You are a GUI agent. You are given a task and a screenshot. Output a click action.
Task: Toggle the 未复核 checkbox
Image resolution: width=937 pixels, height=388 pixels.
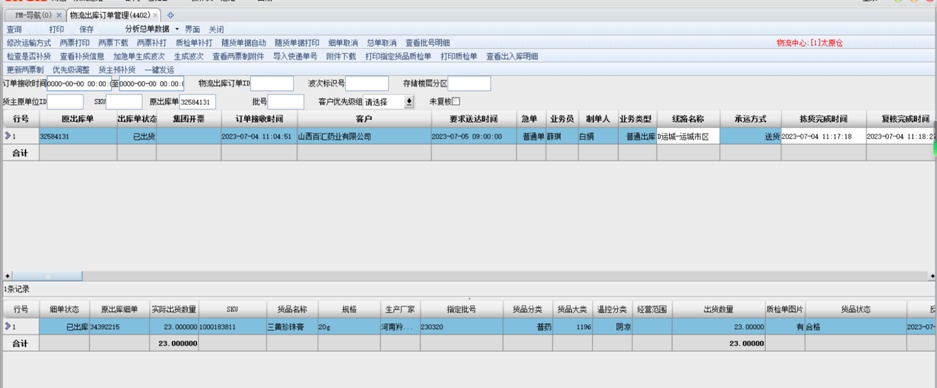456,102
